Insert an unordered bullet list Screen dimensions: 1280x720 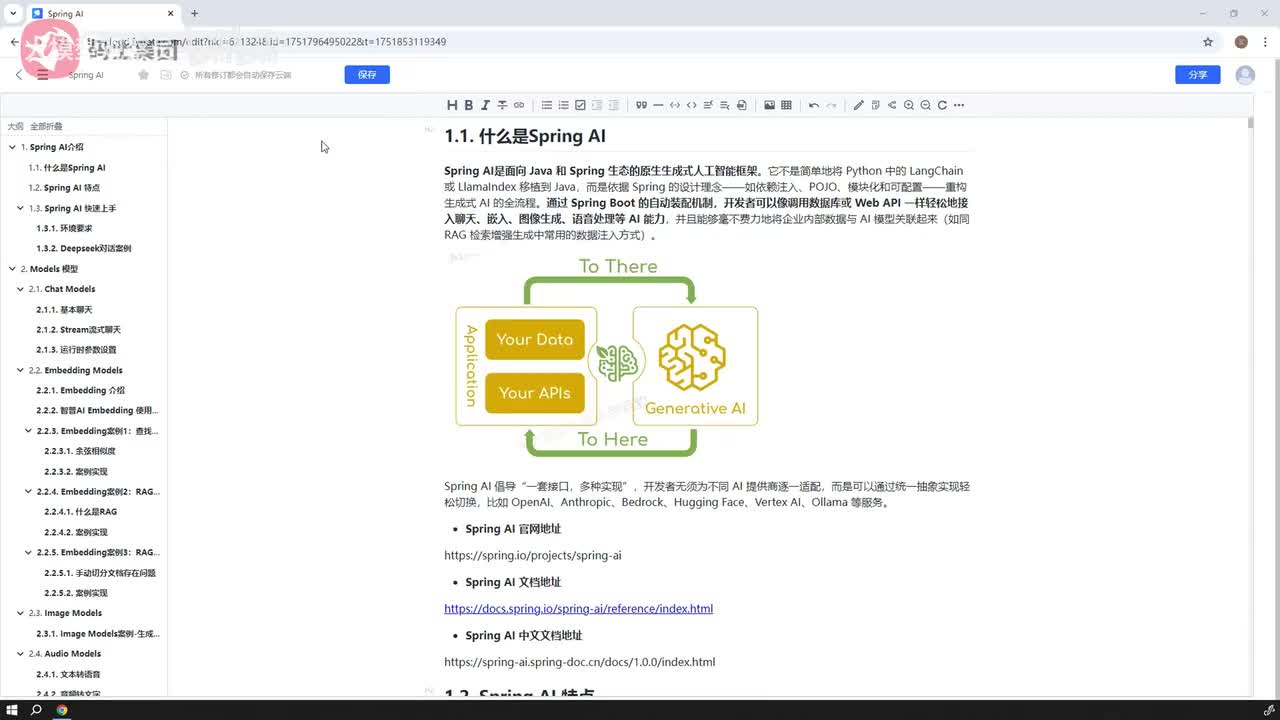(x=547, y=105)
